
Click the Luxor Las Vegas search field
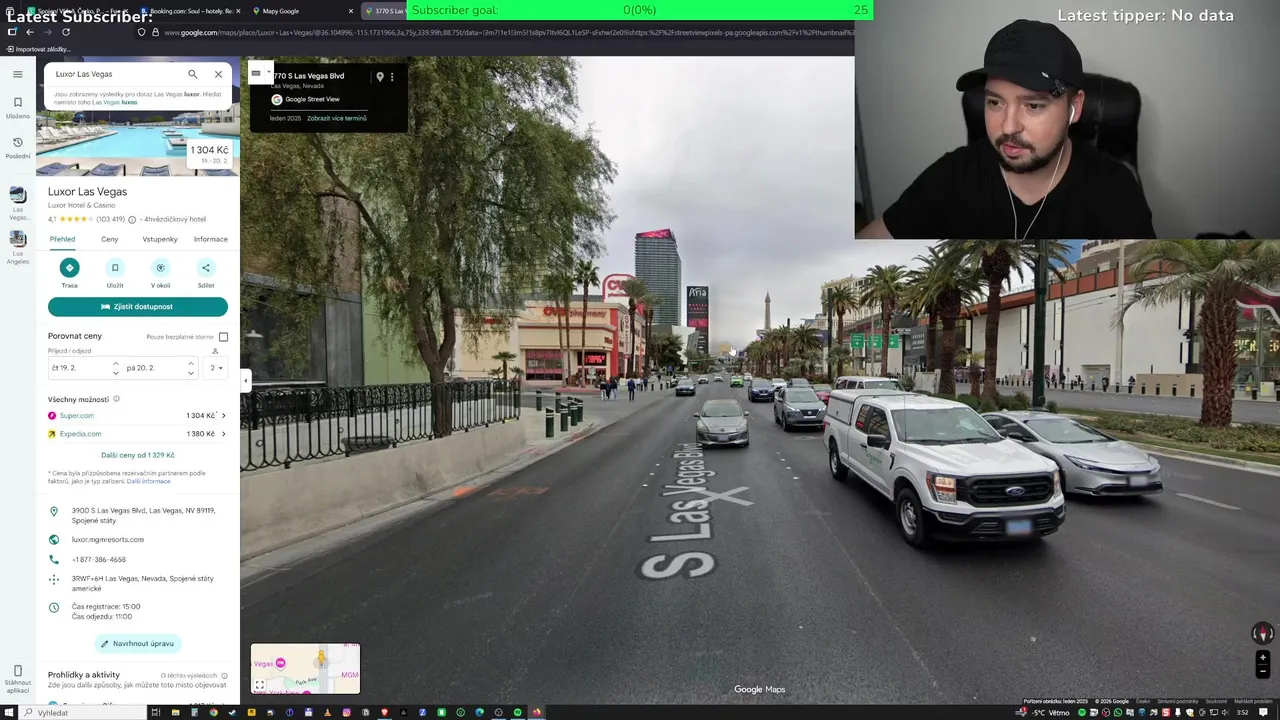click(115, 74)
